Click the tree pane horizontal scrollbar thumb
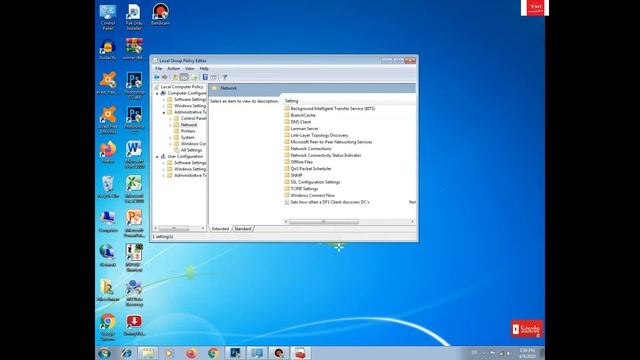 (174, 228)
